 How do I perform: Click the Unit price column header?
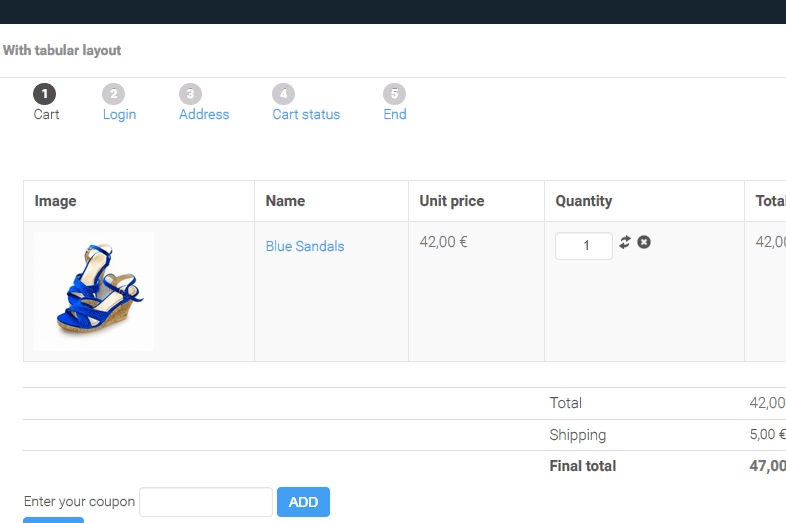pos(452,201)
